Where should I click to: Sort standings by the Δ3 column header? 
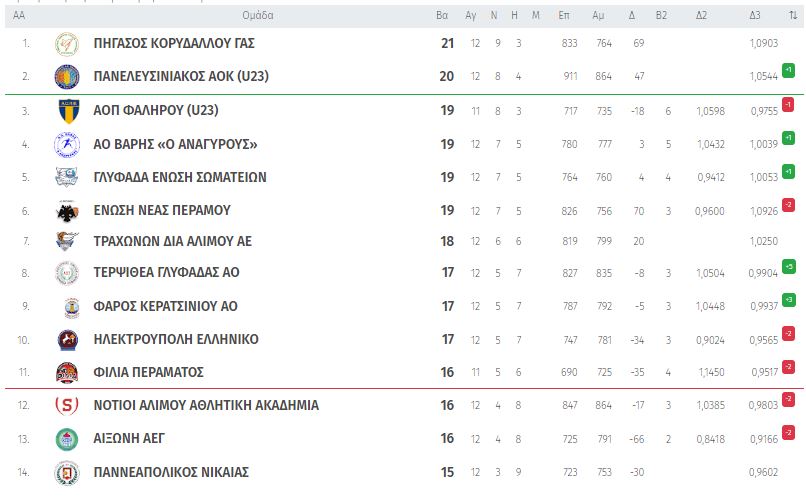755,15
